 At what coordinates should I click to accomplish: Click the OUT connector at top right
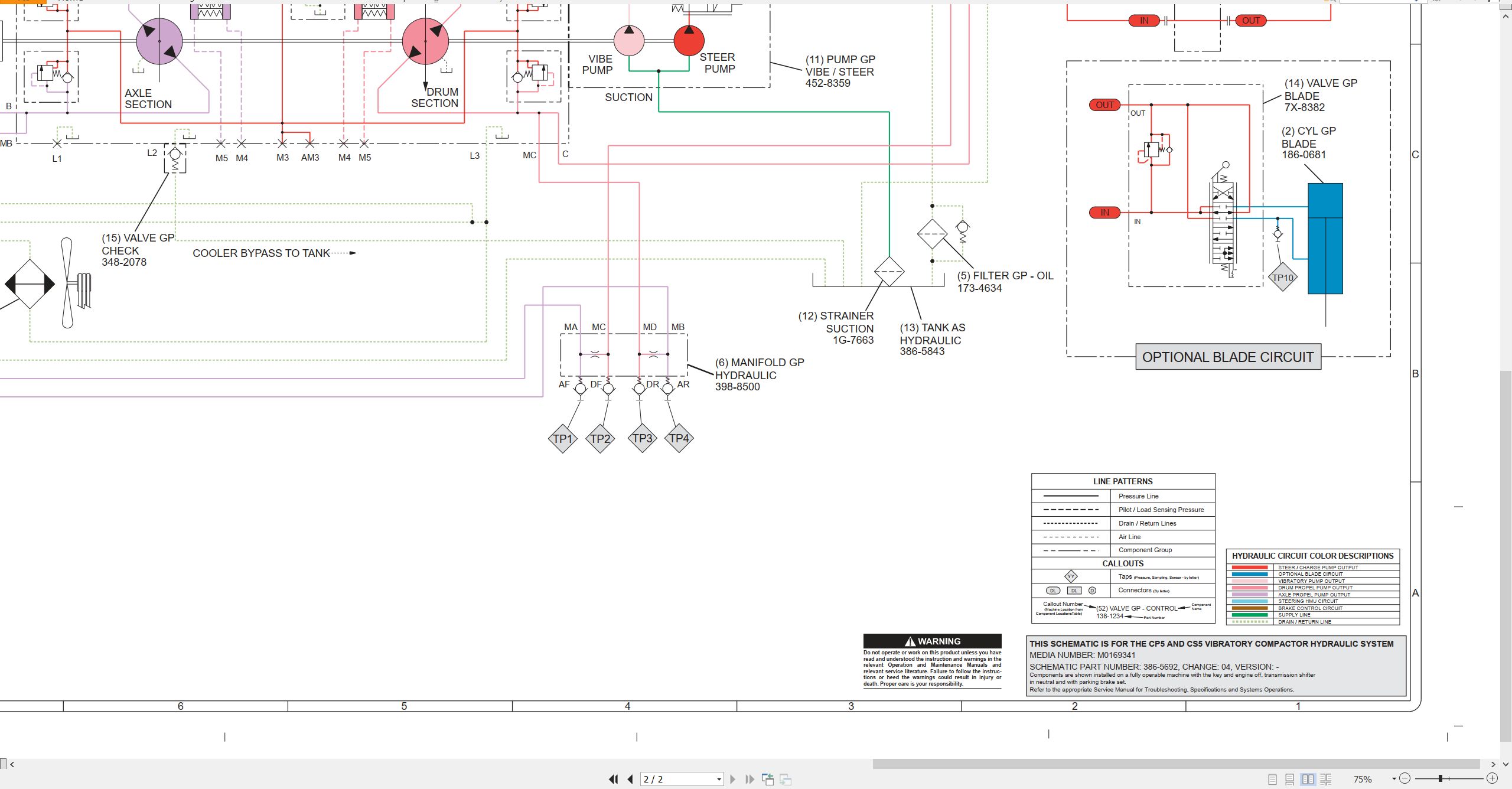(x=1250, y=21)
